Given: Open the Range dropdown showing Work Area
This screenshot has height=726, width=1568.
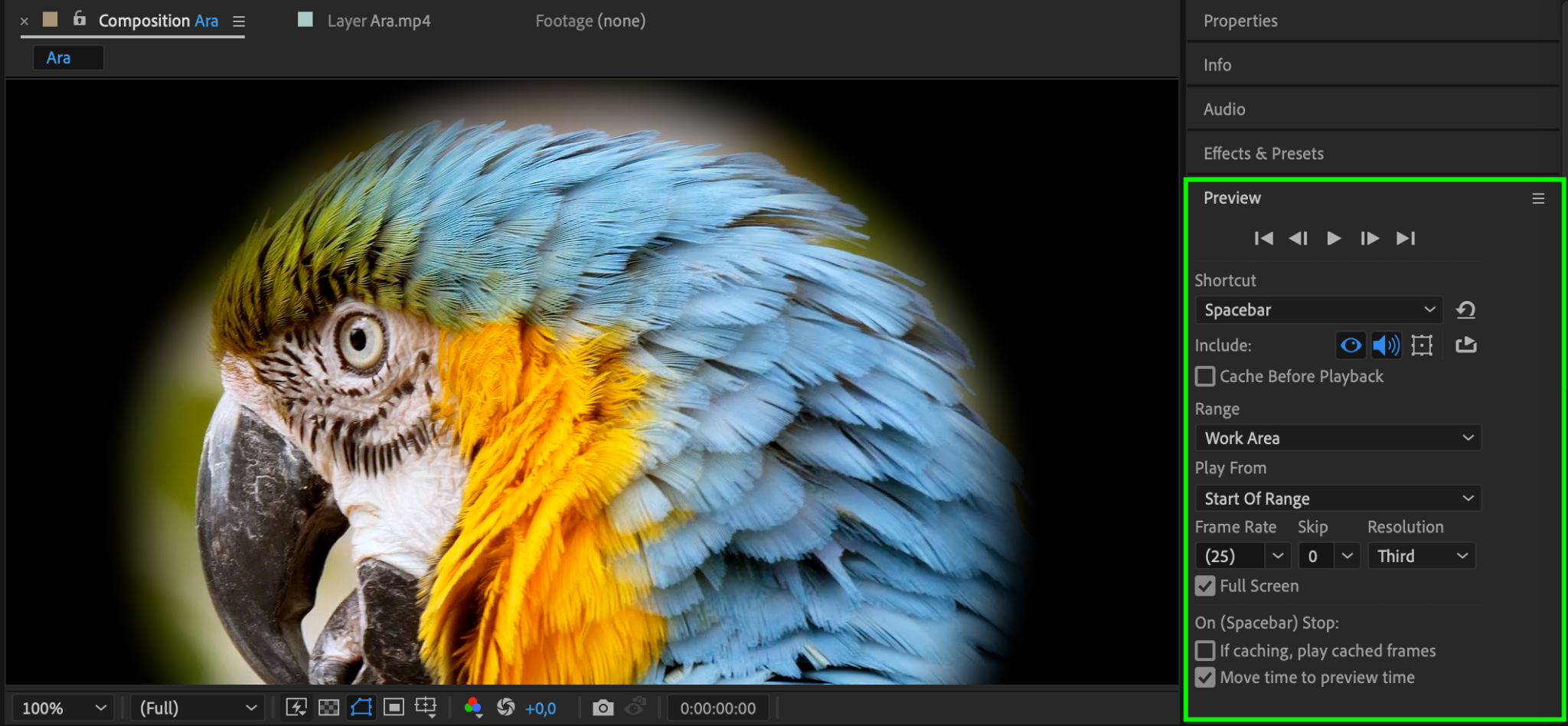Looking at the screenshot, I should (1337, 438).
